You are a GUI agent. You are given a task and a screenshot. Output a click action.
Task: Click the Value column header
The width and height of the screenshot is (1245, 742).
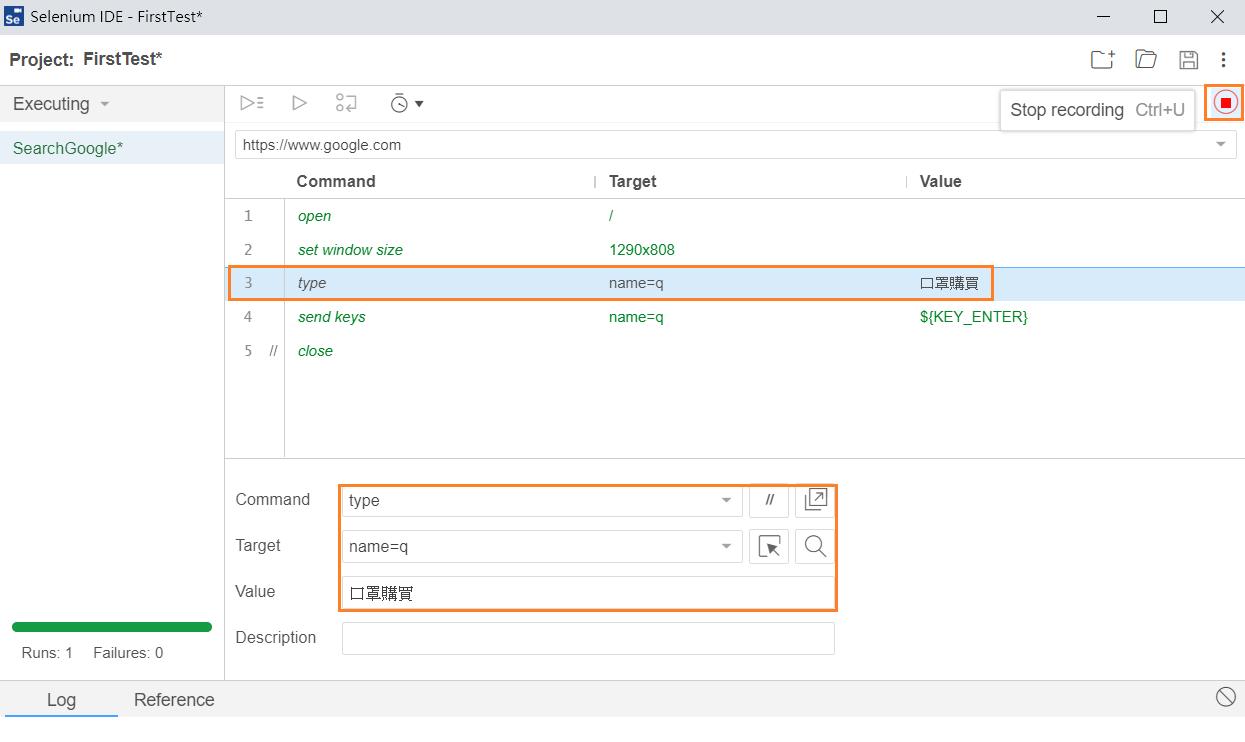940,181
